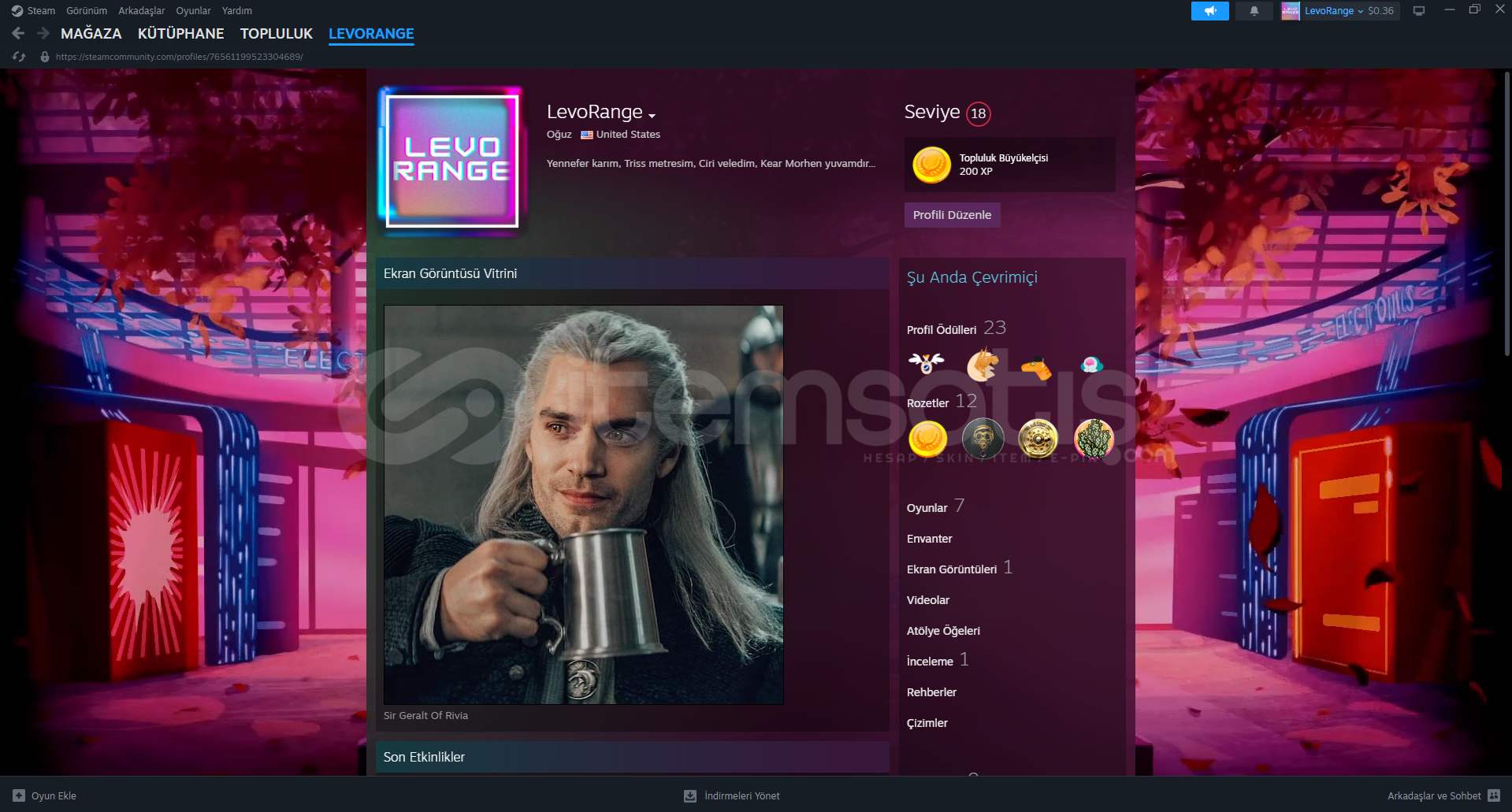Viewport: 1512px width, 812px height.
Task: Click the 'Sir Geralt Of Rivia' caption
Action: [425, 716]
